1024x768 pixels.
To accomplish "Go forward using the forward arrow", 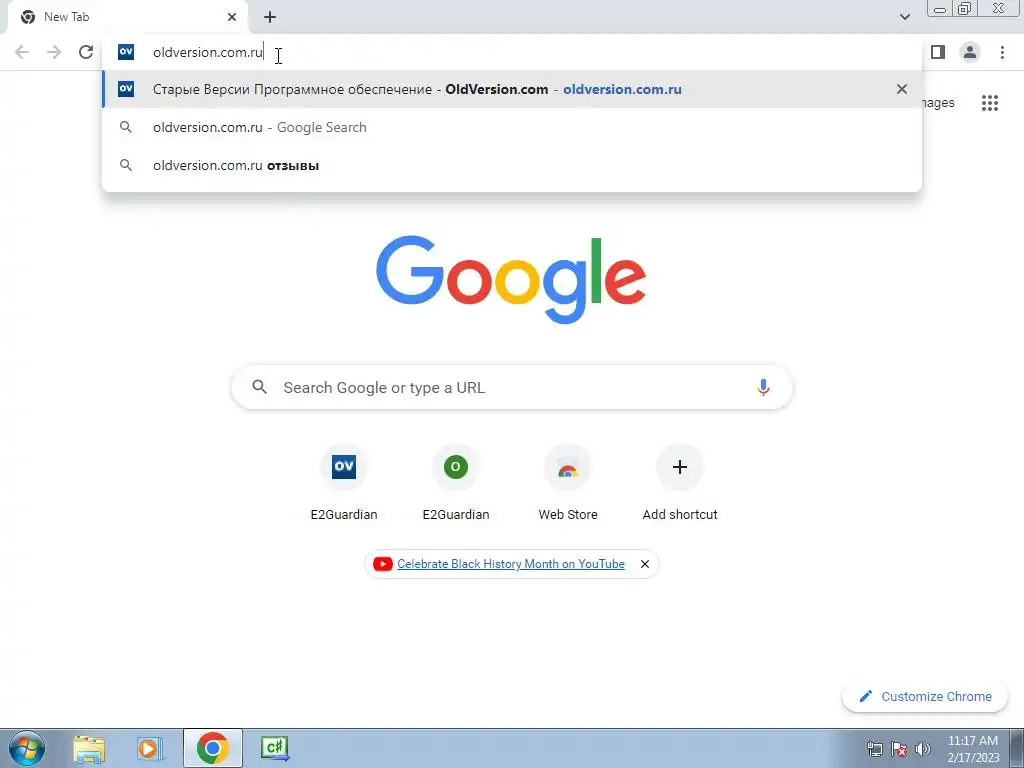I will (x=54, y=52).
